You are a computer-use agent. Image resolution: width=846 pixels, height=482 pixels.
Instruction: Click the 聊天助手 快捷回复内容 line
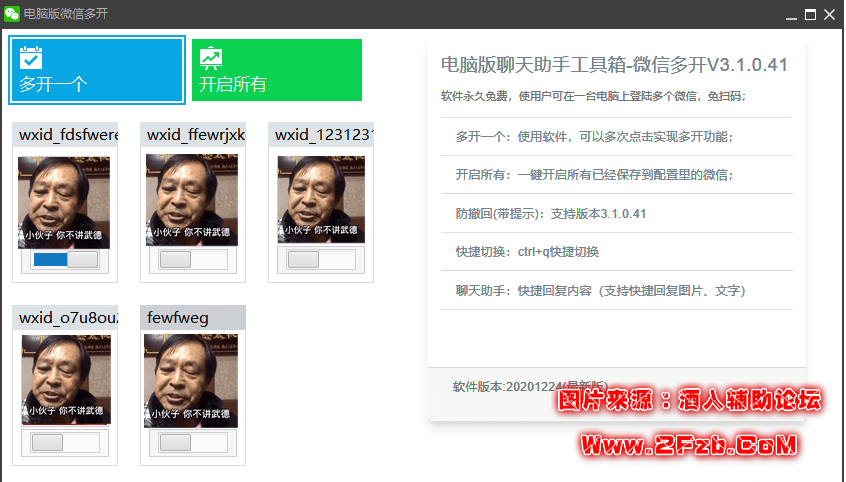601,291
